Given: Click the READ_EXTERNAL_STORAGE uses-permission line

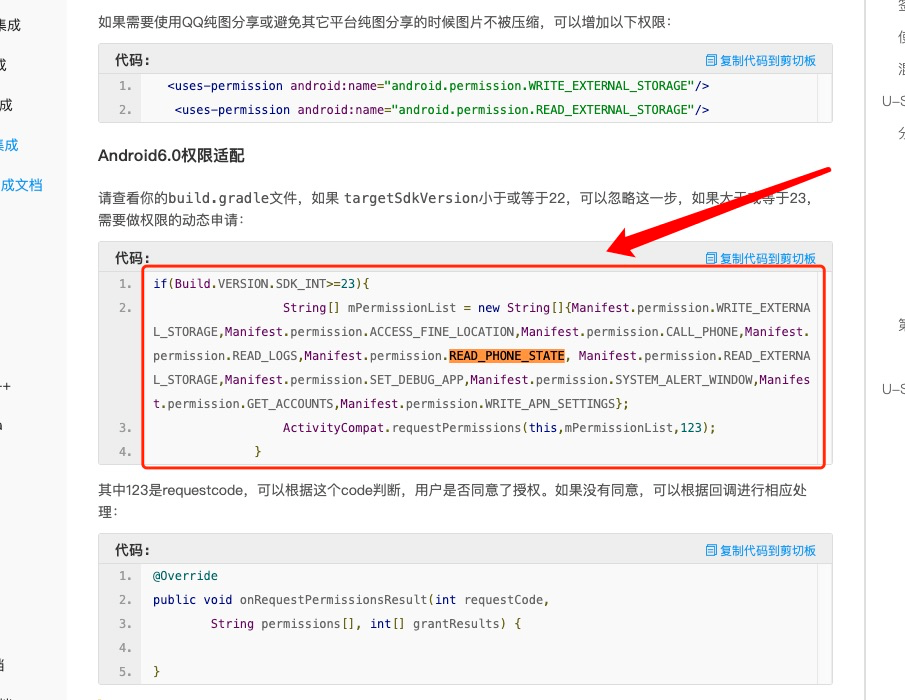Looking at the screenshot, I should pyautogui.click(x=442, y=110).
